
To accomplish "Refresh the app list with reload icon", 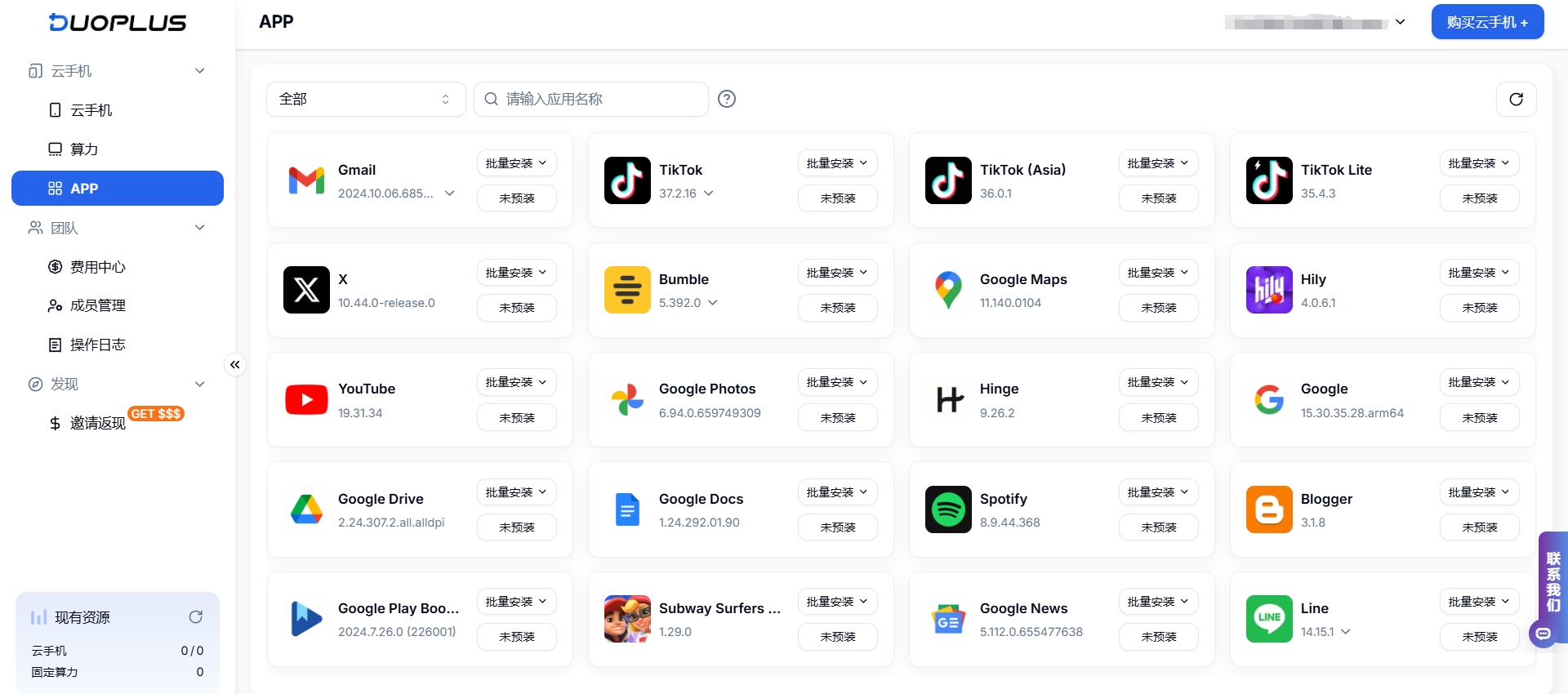I will click(x=1517, y=99).
